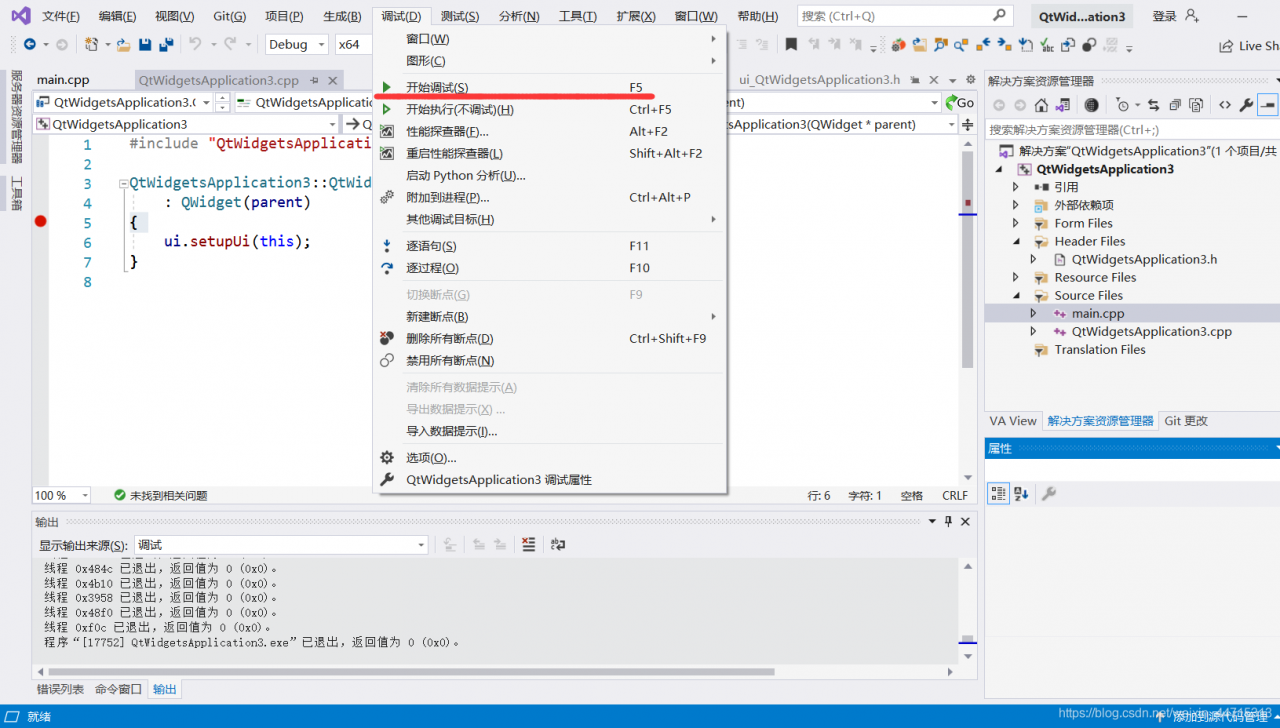Click the Clear All icon in the Output panel

click(x=529, y=545)
